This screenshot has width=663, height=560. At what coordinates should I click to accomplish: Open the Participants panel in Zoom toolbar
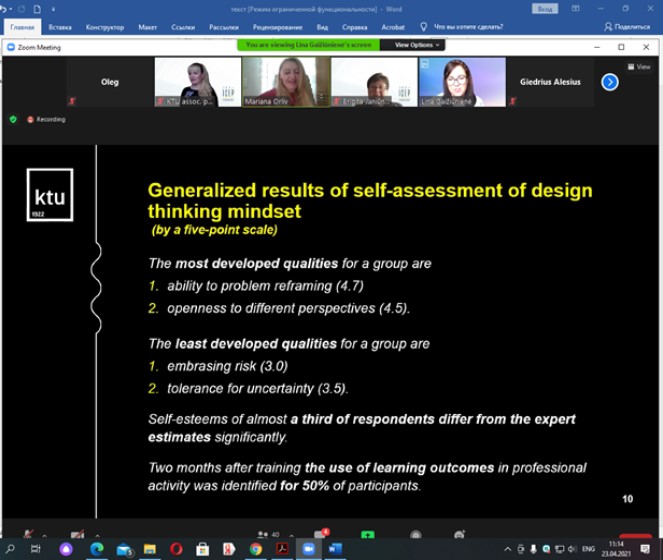[x=266, y=535]
